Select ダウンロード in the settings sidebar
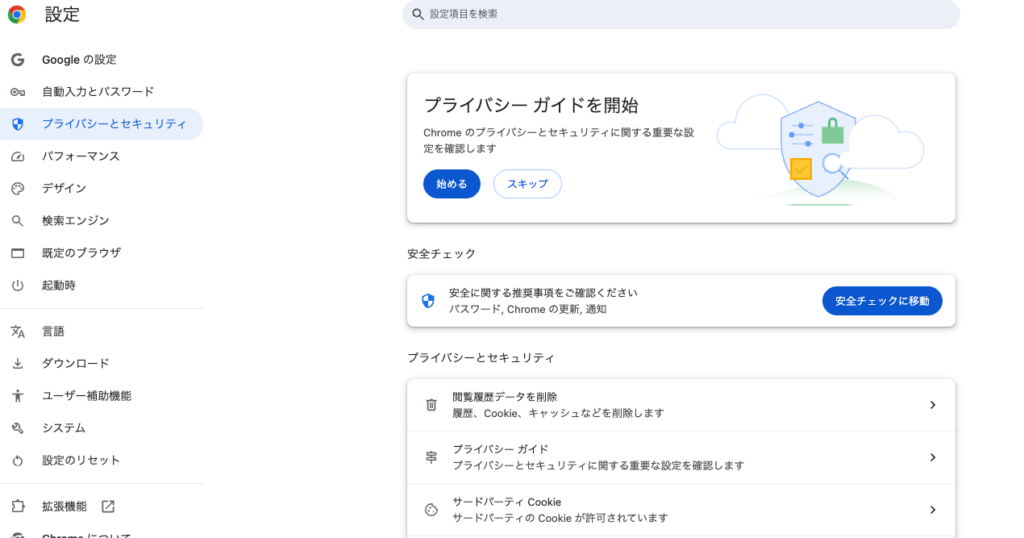Viewport: 1024px width, 538px height. click(75, 364)
